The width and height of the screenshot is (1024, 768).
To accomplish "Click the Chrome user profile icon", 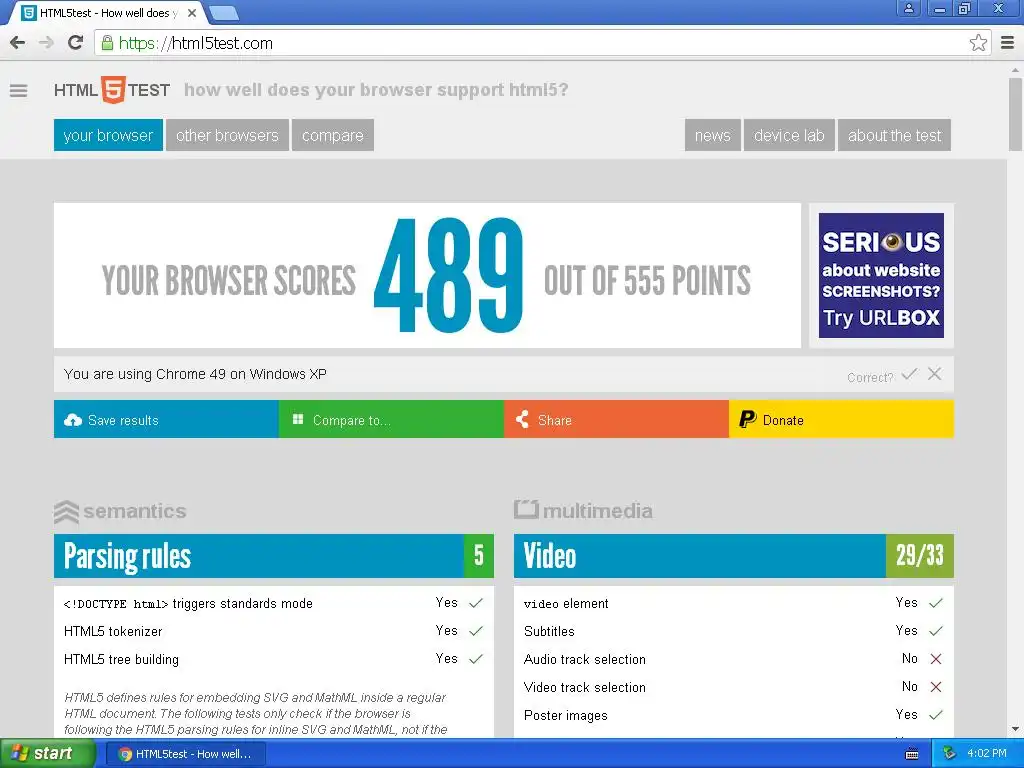I will pyautogui.click(x=908, y=8).
